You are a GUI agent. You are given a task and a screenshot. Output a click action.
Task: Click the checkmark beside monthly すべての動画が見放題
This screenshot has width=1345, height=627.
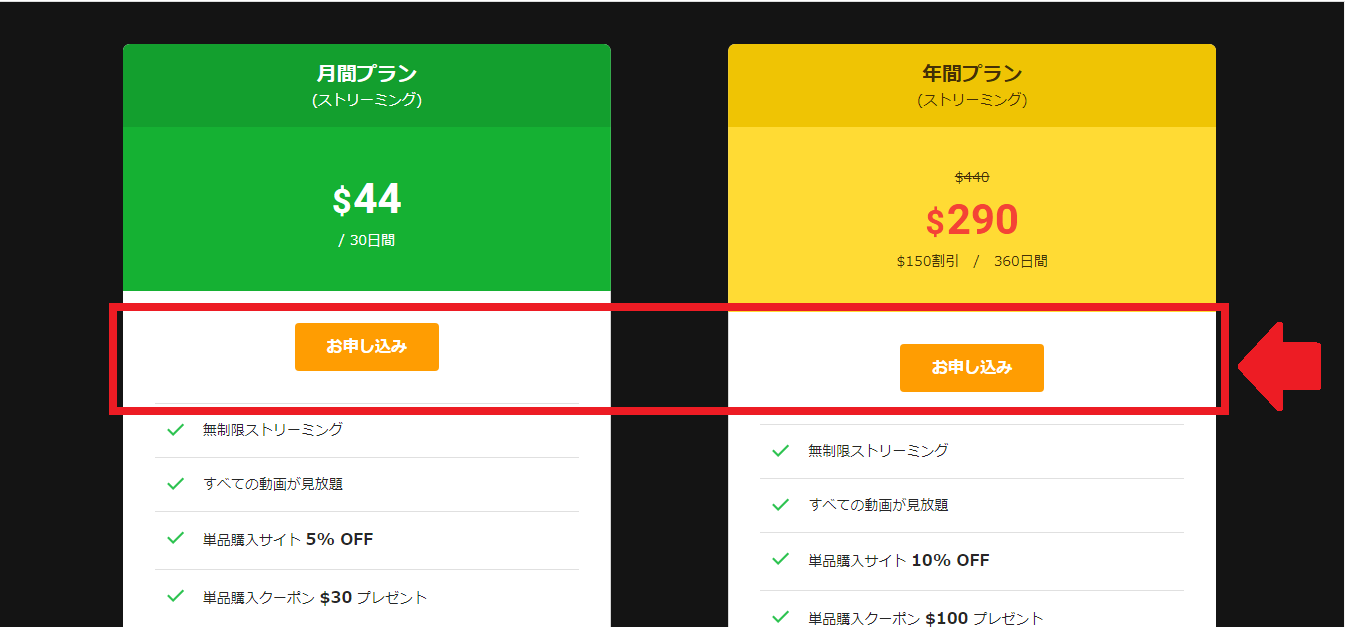tap(176, 484)
